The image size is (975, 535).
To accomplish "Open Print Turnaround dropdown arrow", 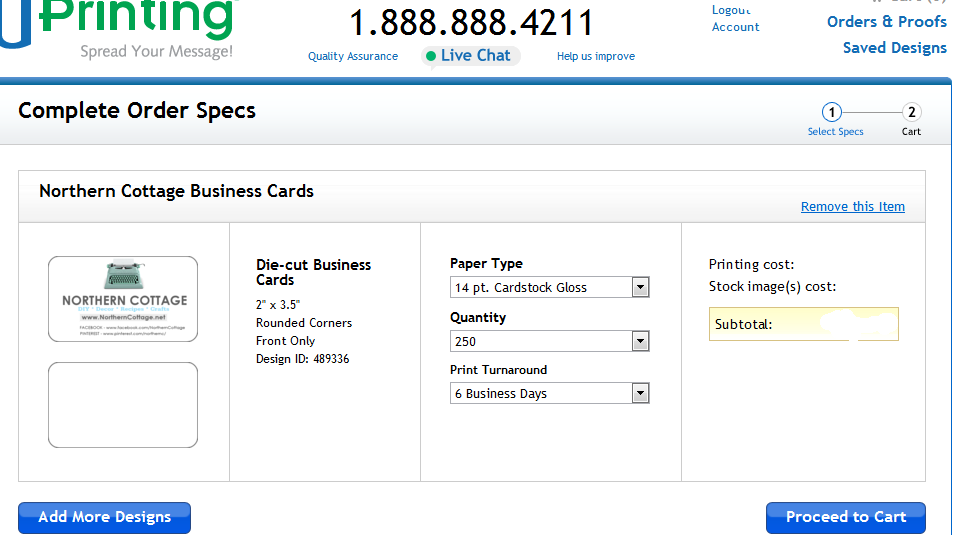I will 640,393.
